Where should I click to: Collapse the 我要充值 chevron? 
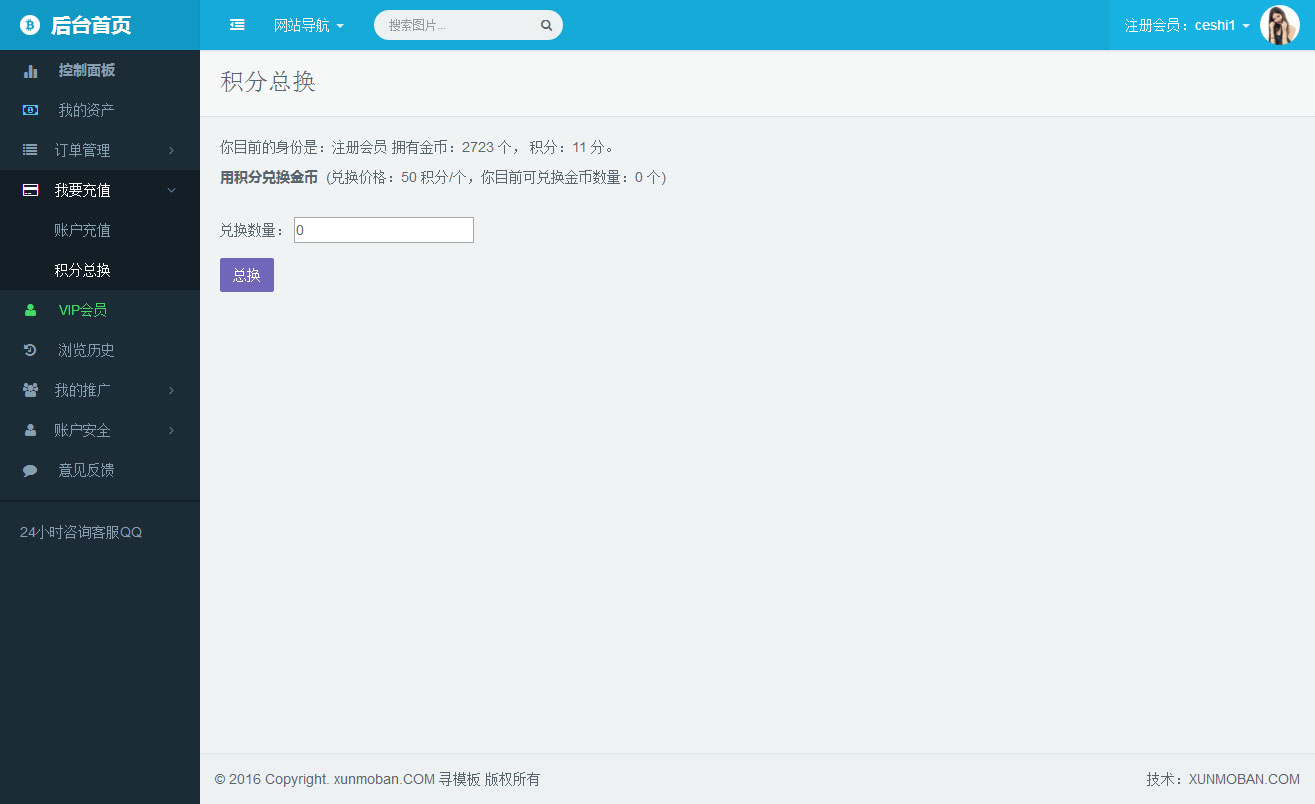(x=171, y=190)
